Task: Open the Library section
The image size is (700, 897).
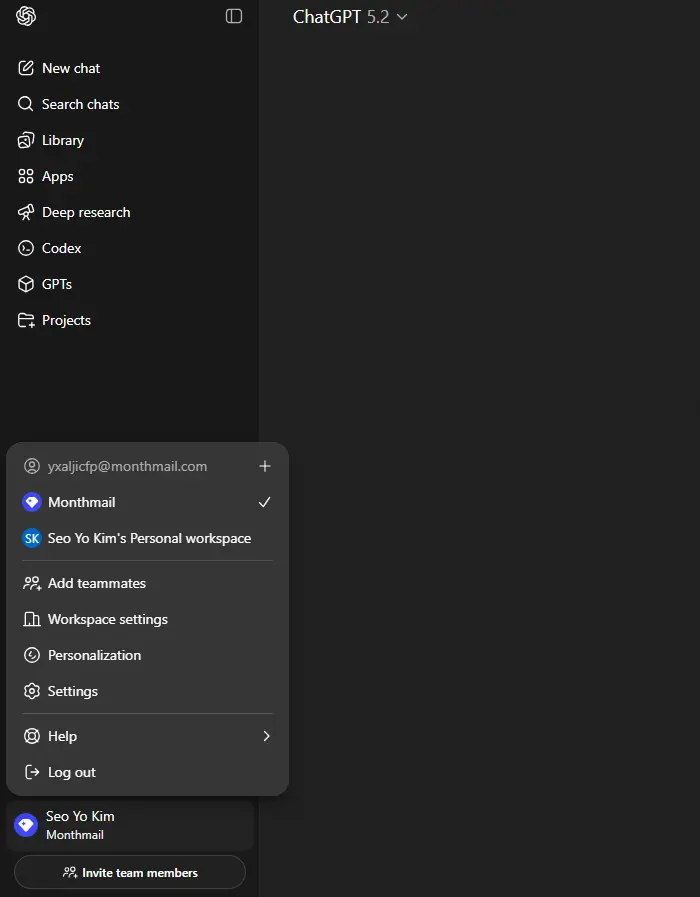Action: click(x=129, y=140)
